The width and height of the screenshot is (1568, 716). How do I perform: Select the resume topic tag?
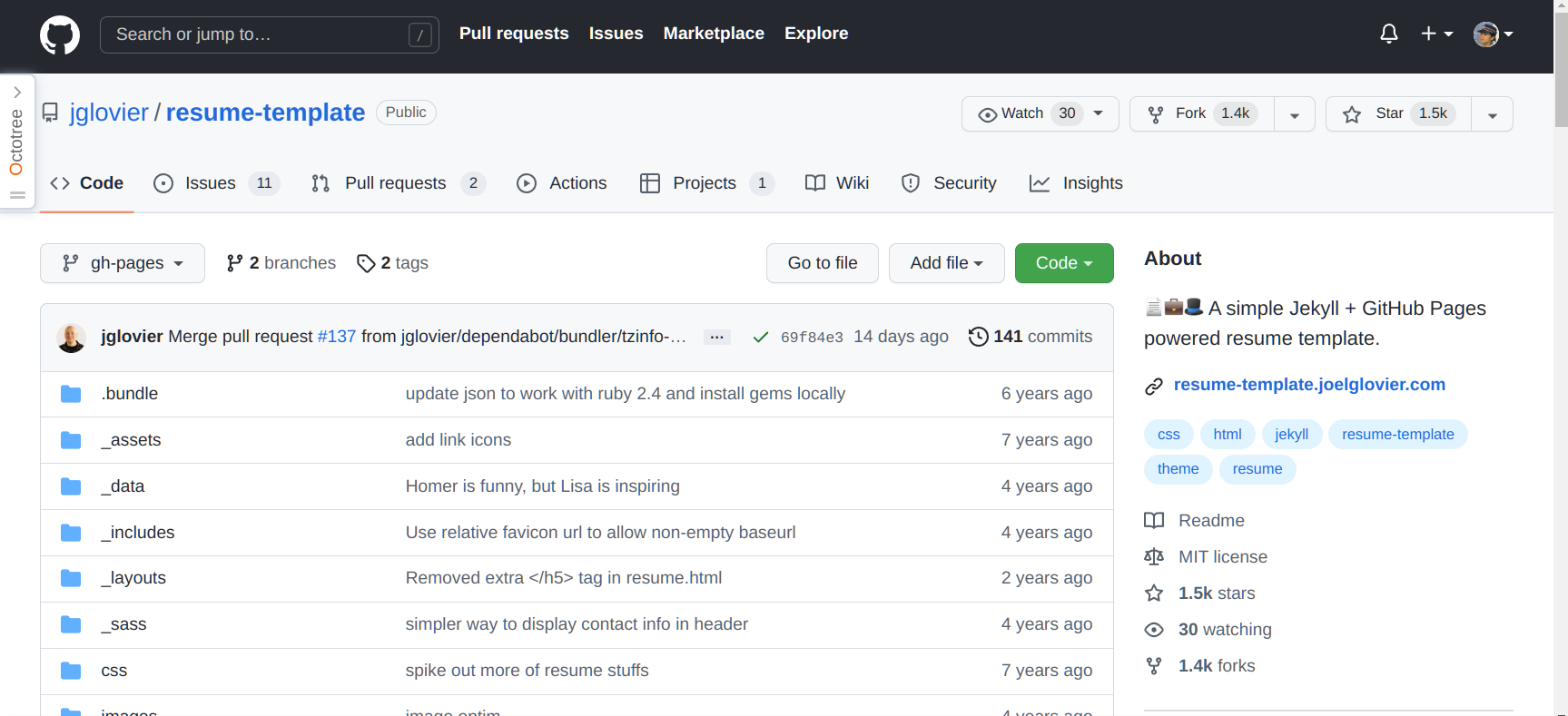point(1257,469)
